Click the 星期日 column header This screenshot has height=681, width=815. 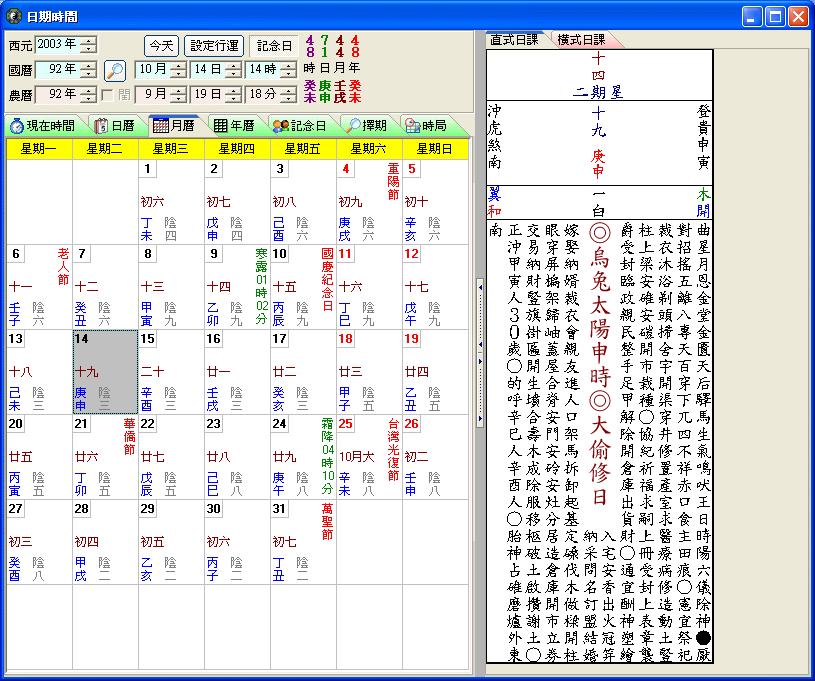pos(435,149)
